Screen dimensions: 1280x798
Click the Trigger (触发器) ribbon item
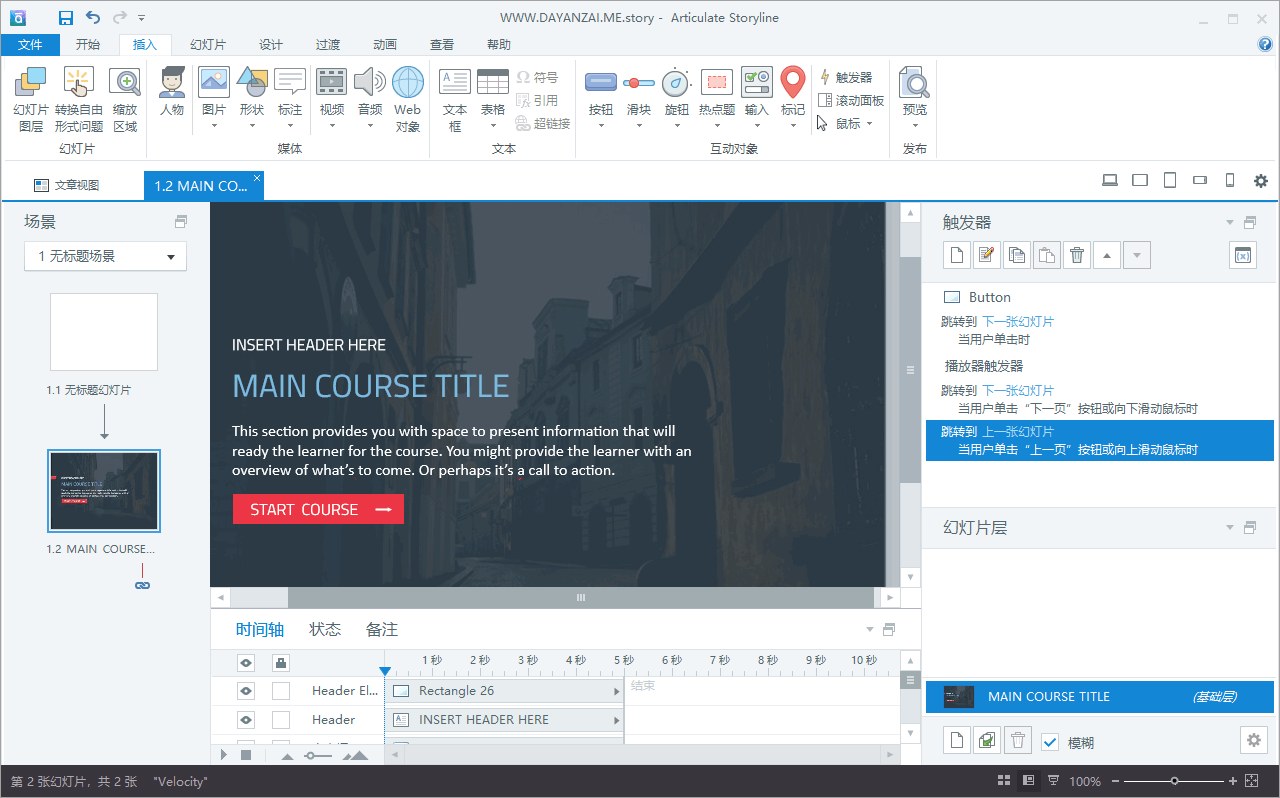(x=846, y=77)
